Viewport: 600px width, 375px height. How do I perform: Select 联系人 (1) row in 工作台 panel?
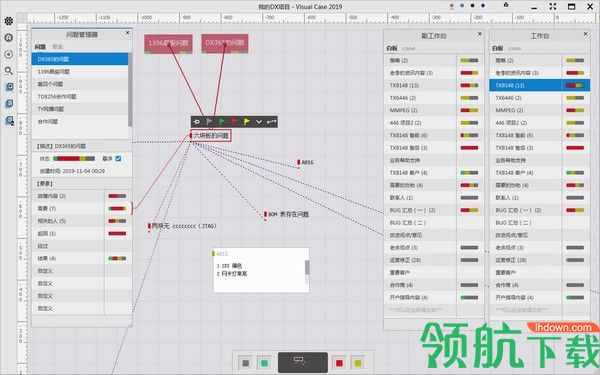point(540,197)
